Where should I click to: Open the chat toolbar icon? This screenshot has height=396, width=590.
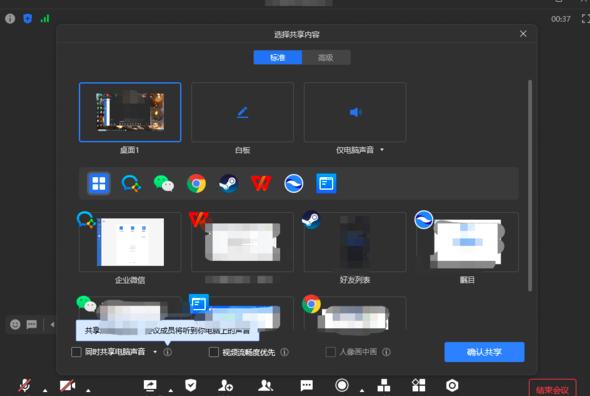[306, 385]
